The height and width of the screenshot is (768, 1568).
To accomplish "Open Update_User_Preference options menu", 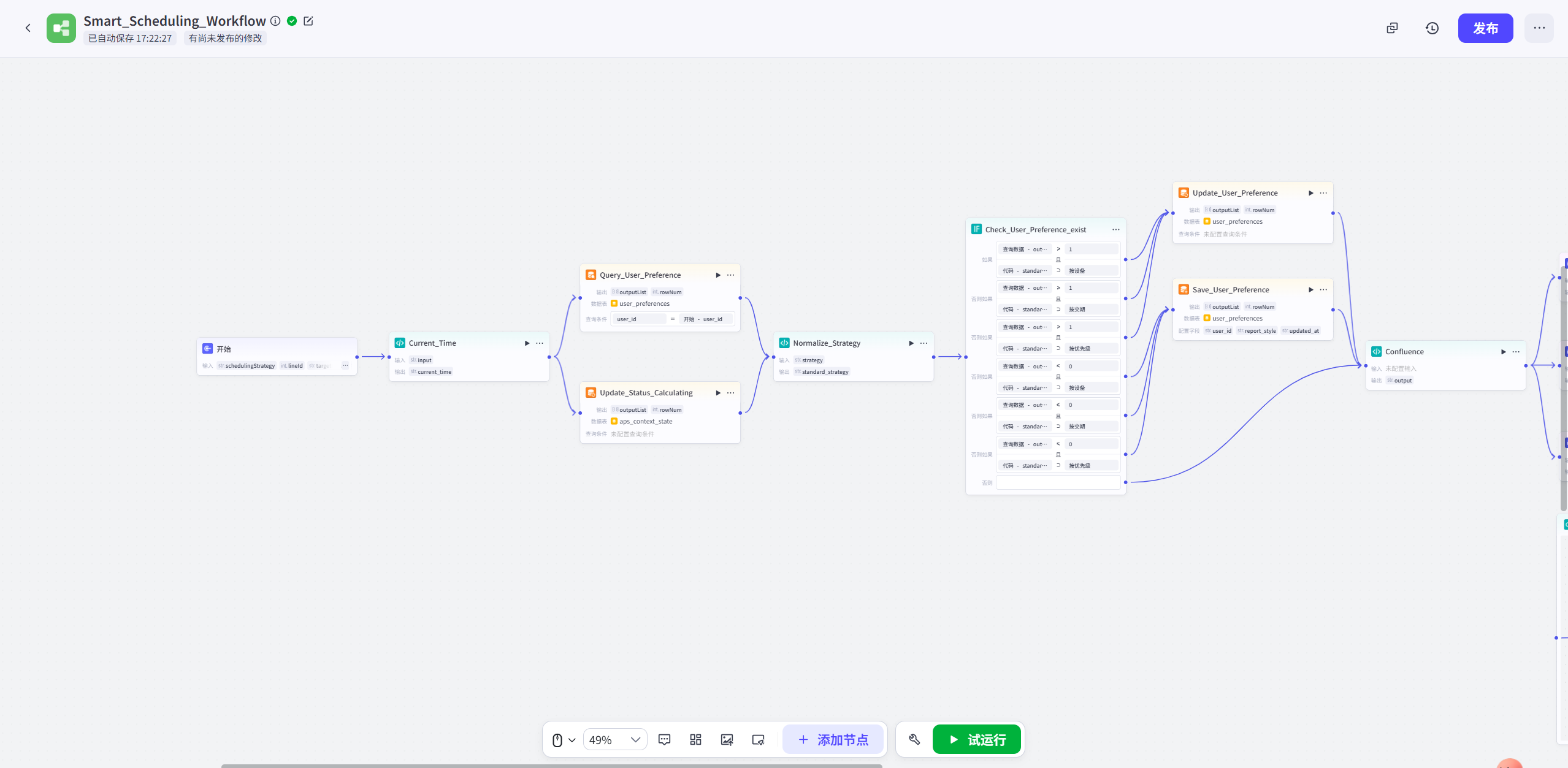I will point(1324,193).
